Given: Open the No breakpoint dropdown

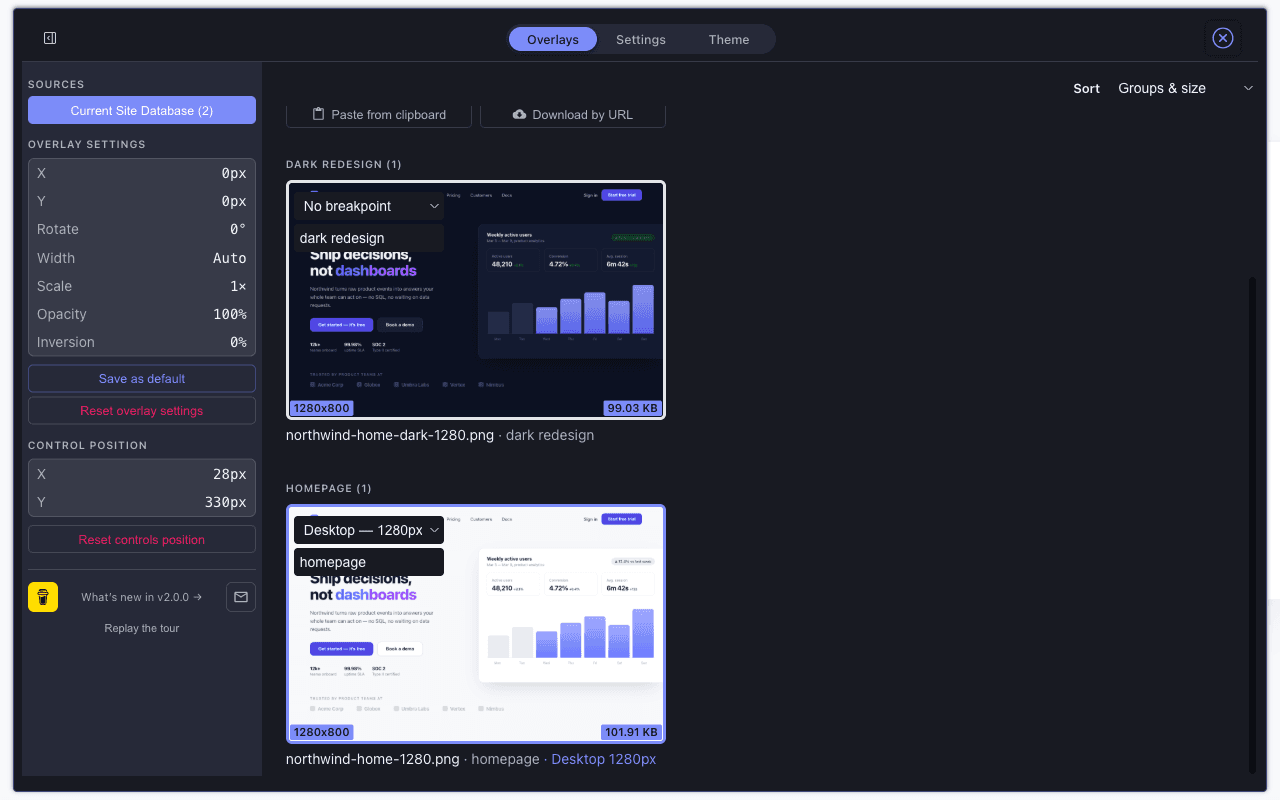Looking at the screenshot, I should click(369, 206).
